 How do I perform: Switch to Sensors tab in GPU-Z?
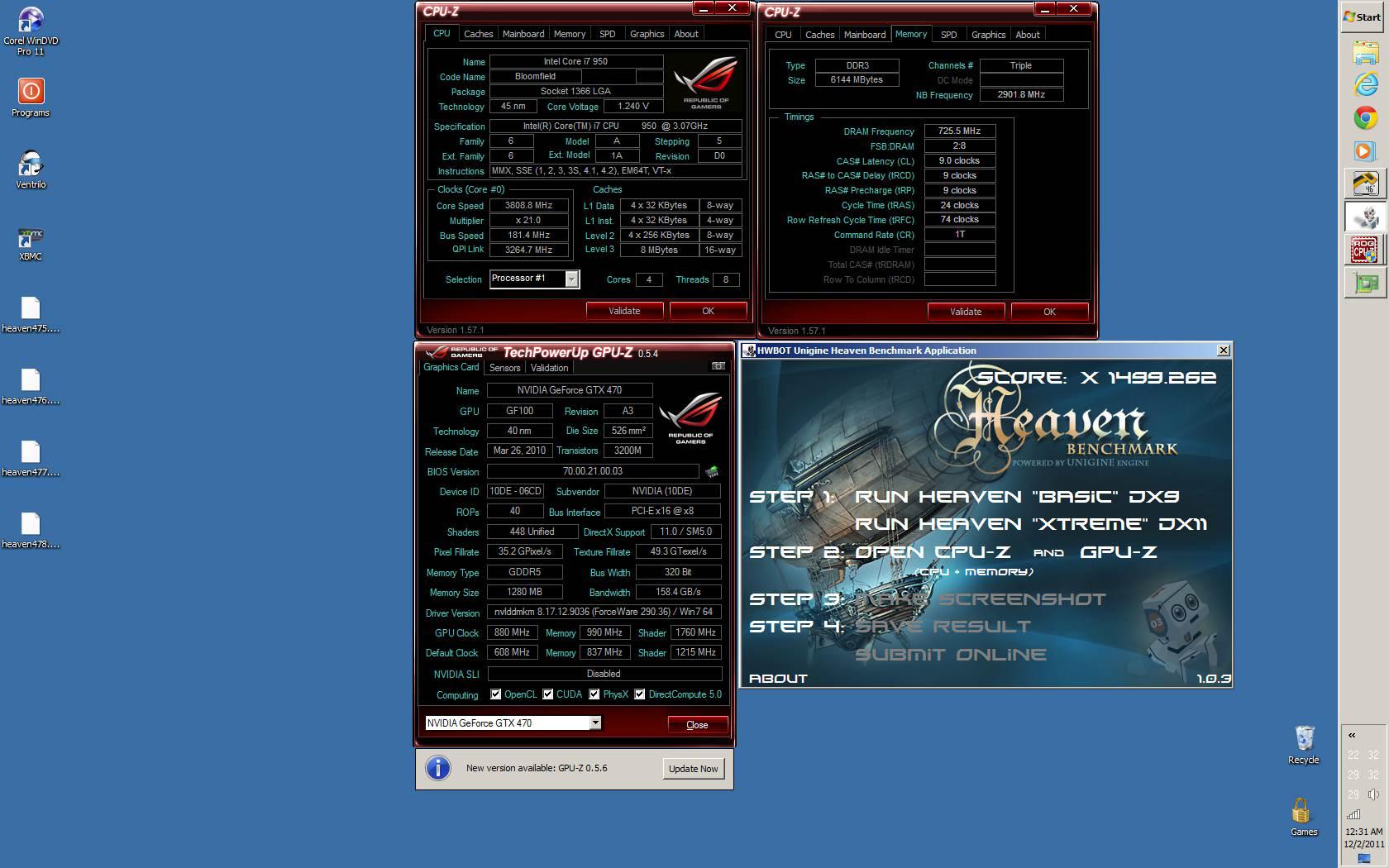click(504, 368)
